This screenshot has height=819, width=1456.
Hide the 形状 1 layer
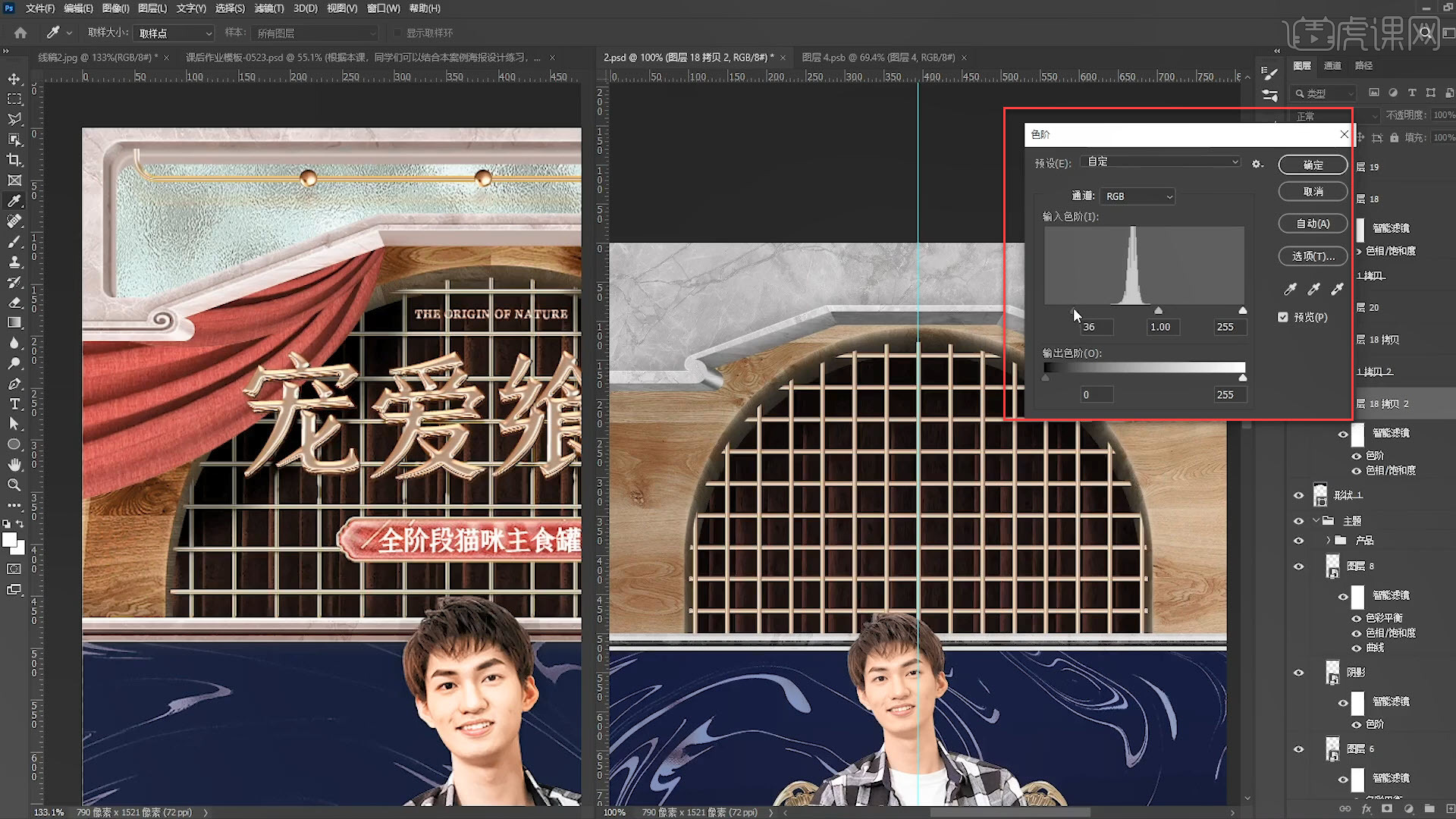coord(1298,495)
